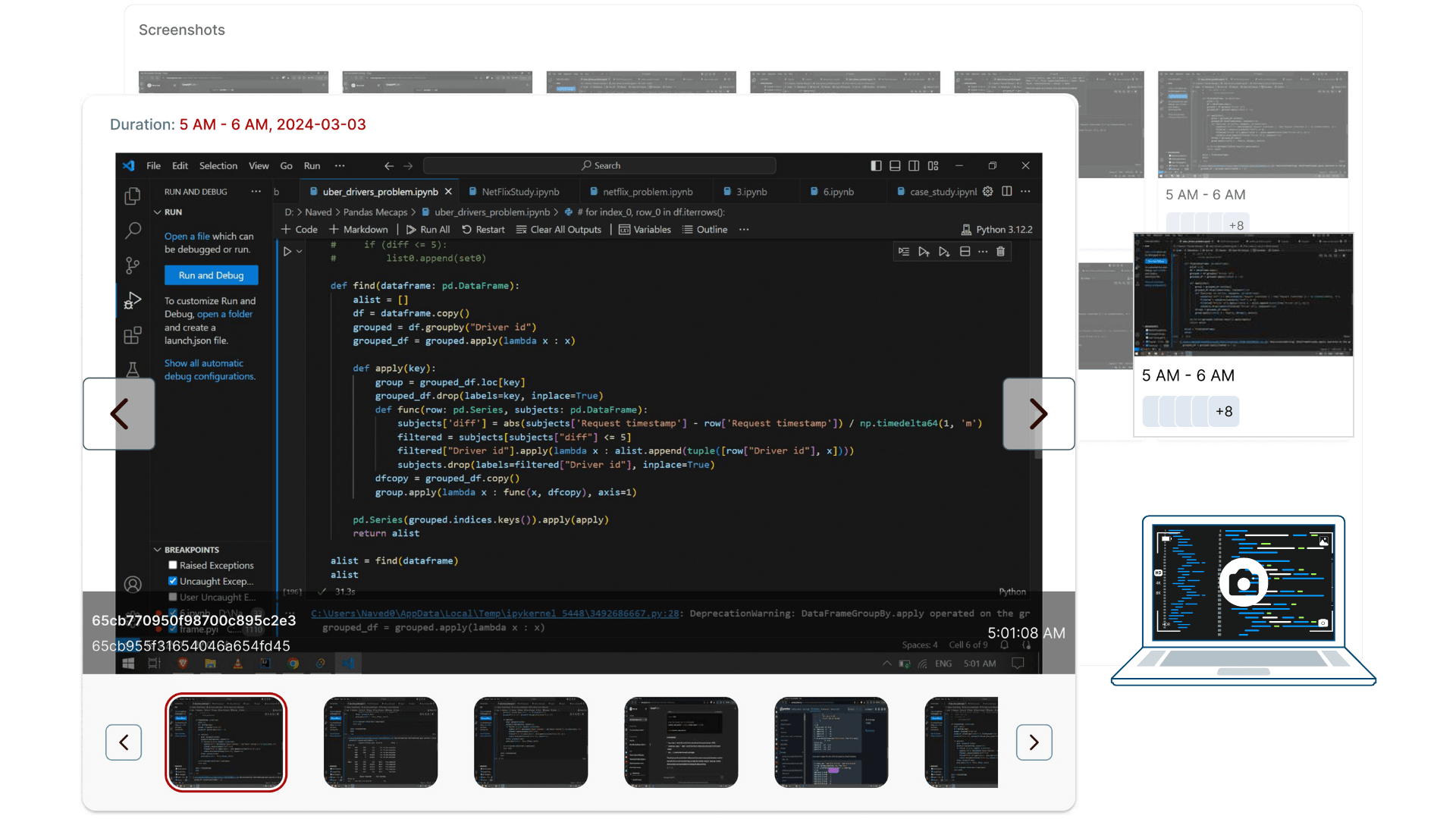Screen dimensions: 1456x819
Task: Open the notebook Outline
Action: (704, 230)
